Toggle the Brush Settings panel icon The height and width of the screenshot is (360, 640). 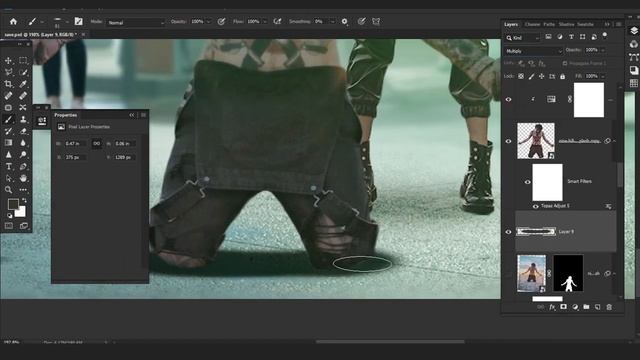point(78,22)
